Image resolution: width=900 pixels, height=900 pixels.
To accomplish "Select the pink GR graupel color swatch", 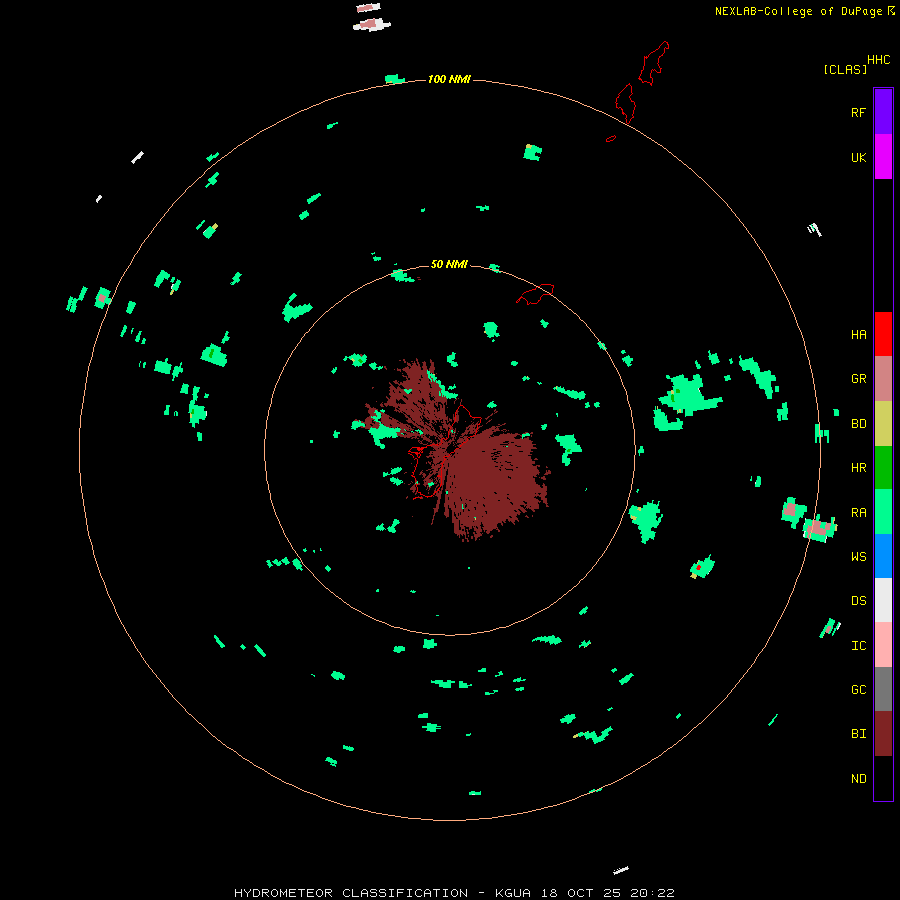I will click(x=883, y=378).
